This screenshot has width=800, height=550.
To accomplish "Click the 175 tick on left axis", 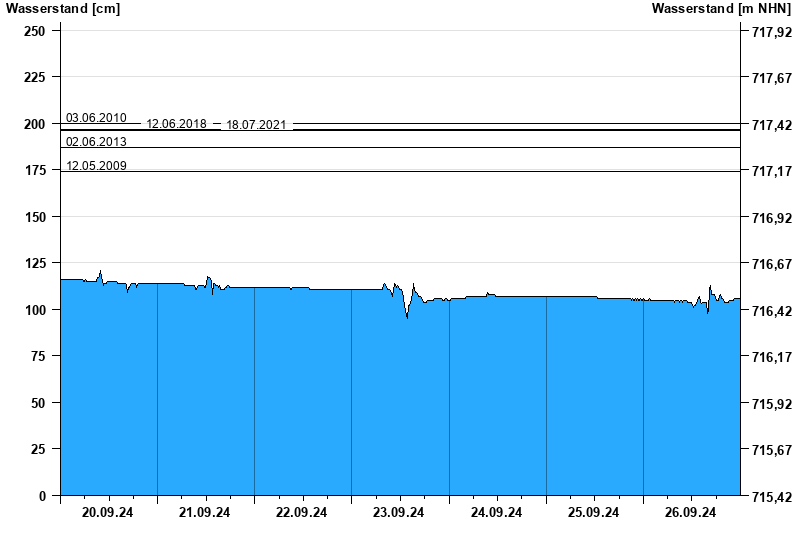I will (x=35, y=170).
